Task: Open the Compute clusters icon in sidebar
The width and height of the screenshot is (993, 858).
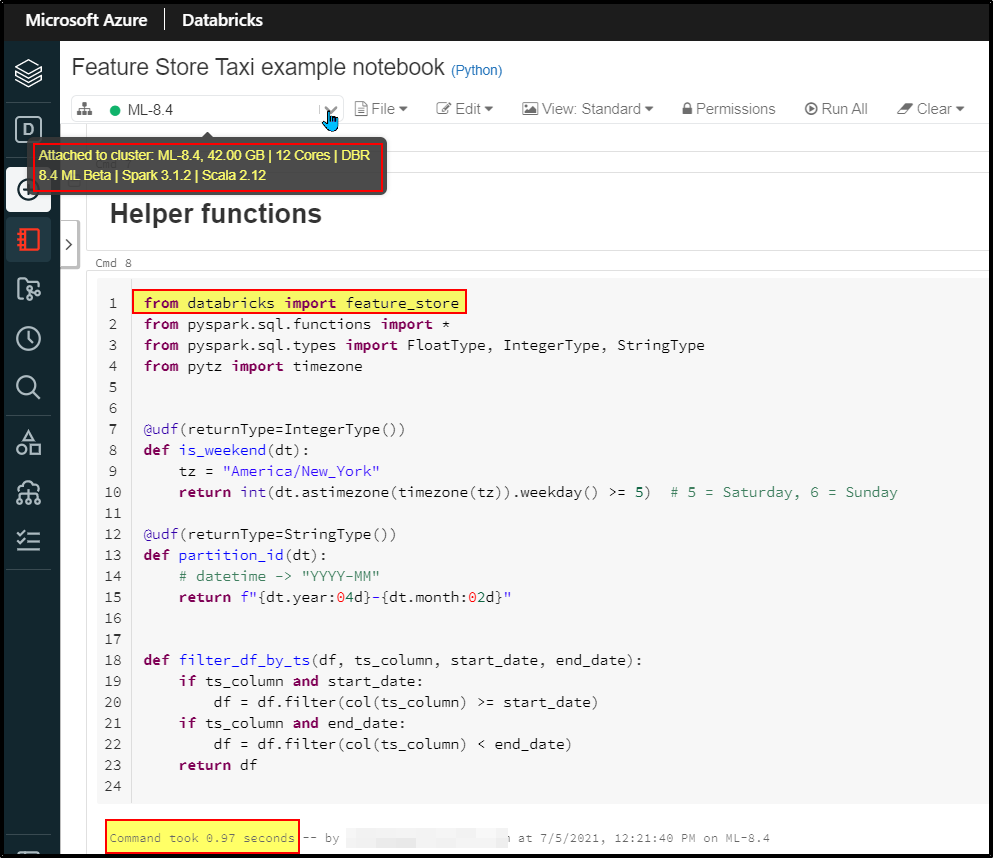Action: point(28,492)
